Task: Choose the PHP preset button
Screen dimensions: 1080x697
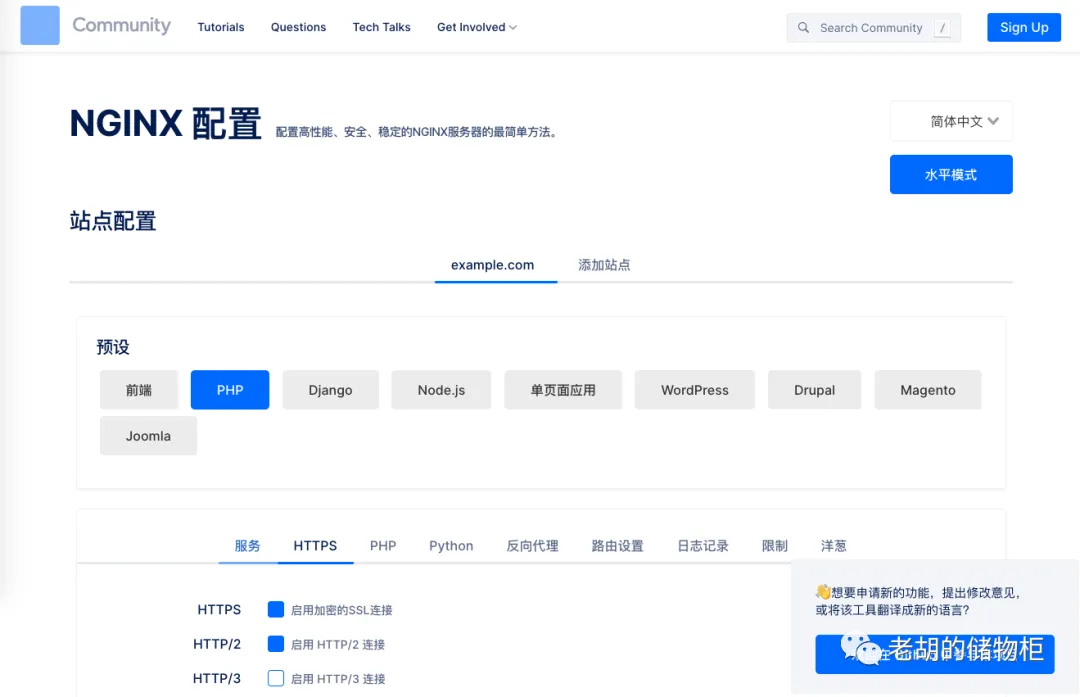Action: pyautogui.click(x=230, y=390)
